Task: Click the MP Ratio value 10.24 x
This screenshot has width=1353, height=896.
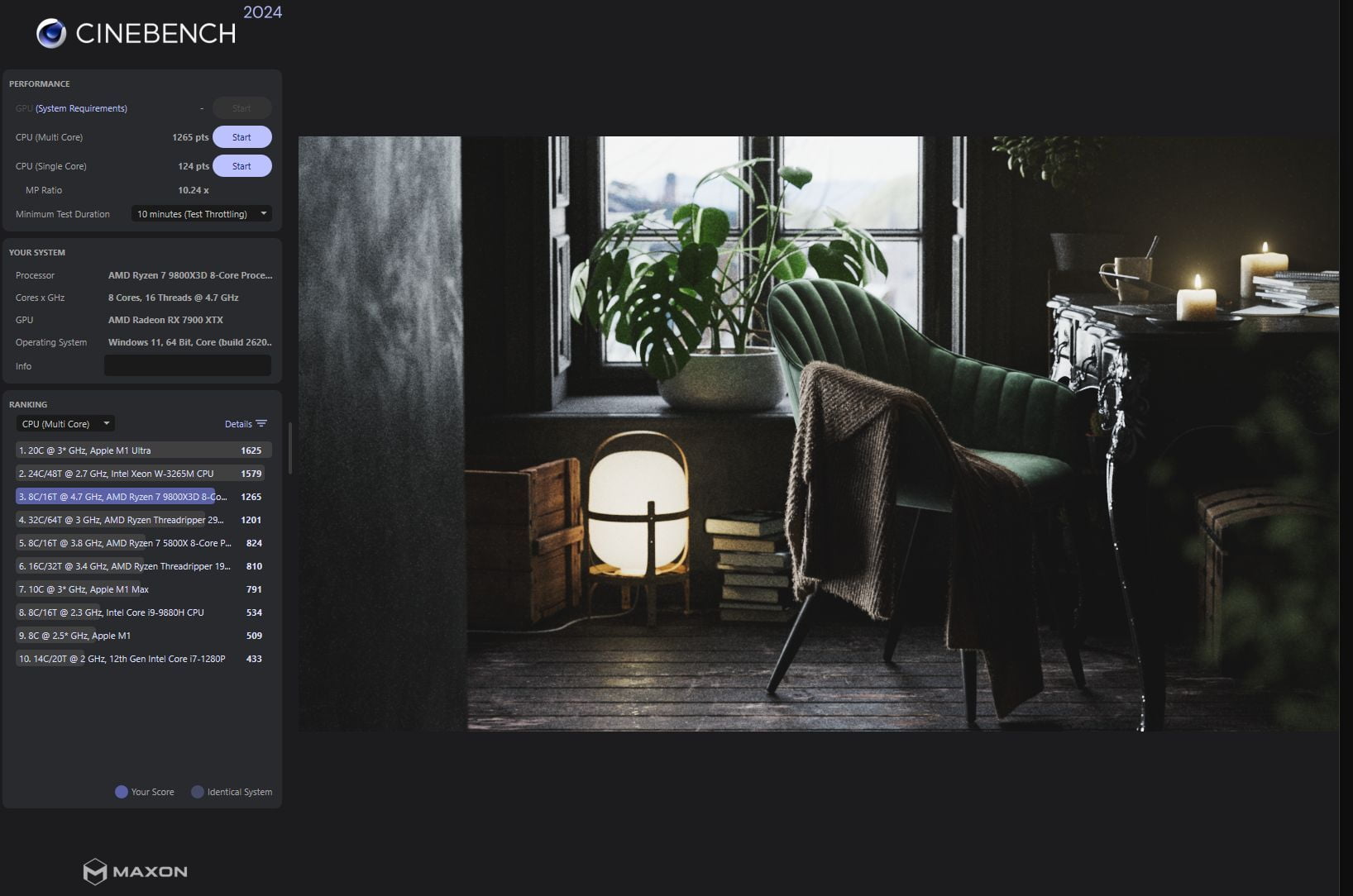Action: click(194, 190)
